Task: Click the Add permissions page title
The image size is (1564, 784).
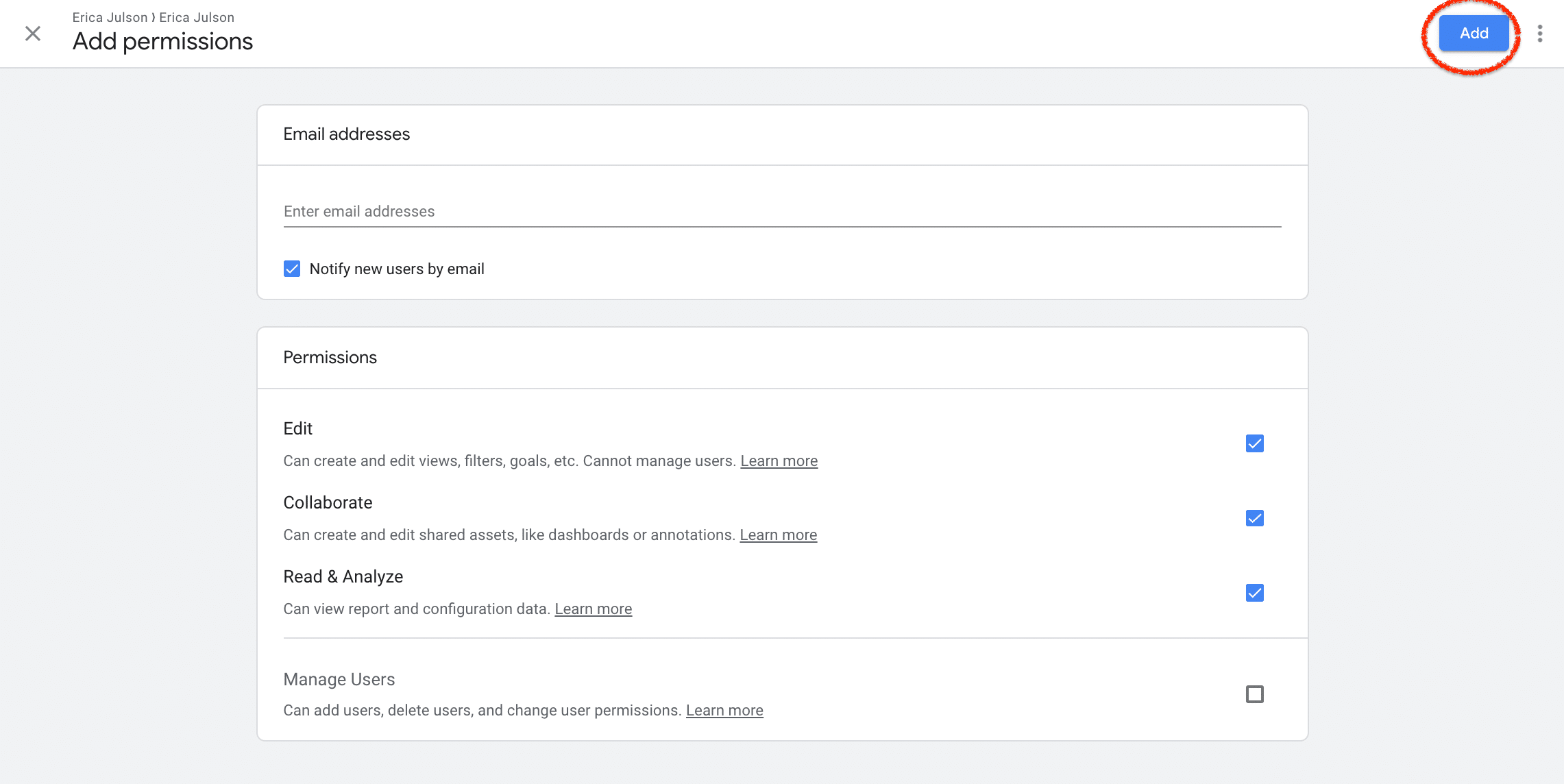Action: [163, 42]
